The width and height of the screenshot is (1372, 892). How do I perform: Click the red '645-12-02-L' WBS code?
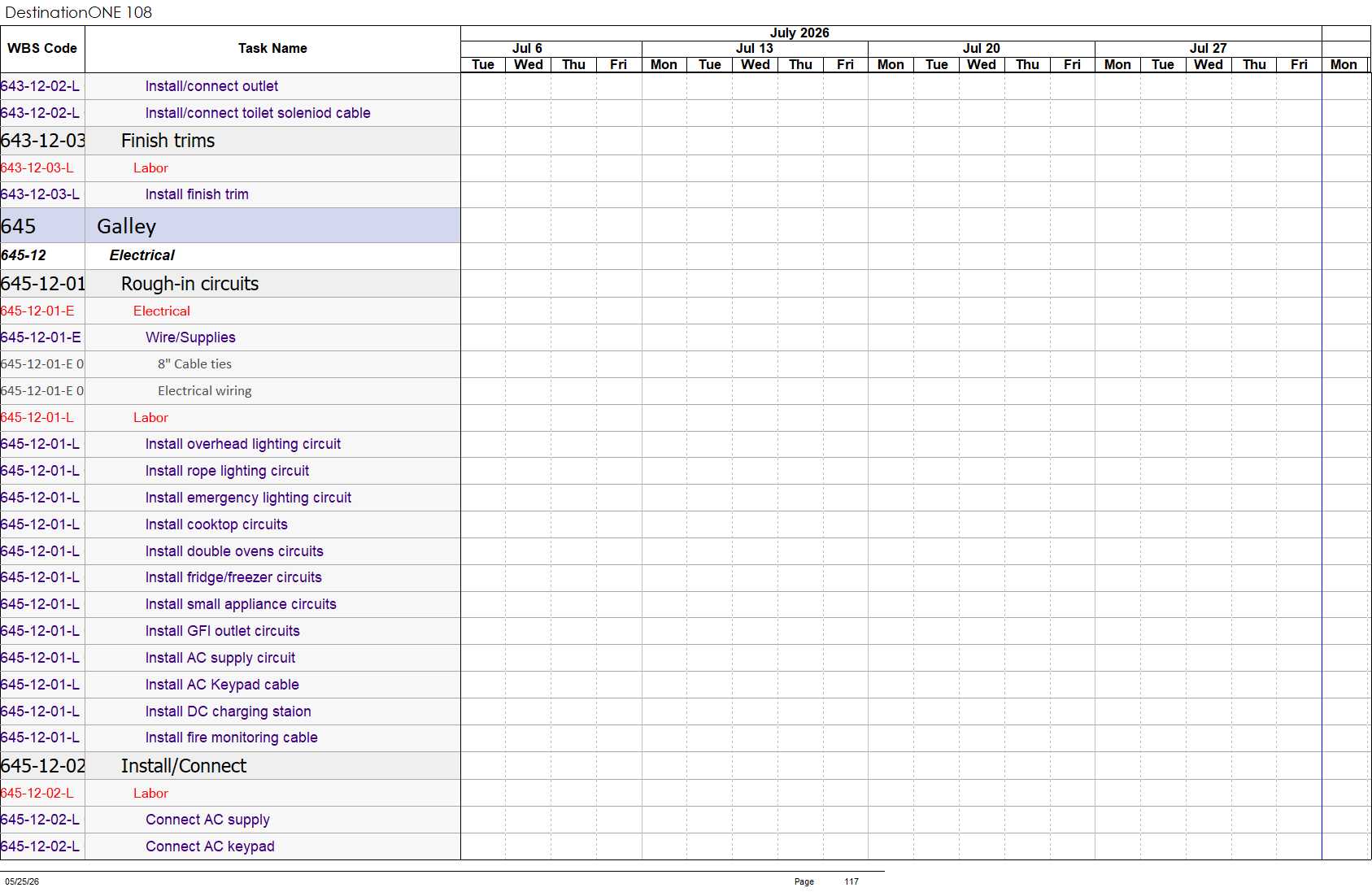click(37, 794)
